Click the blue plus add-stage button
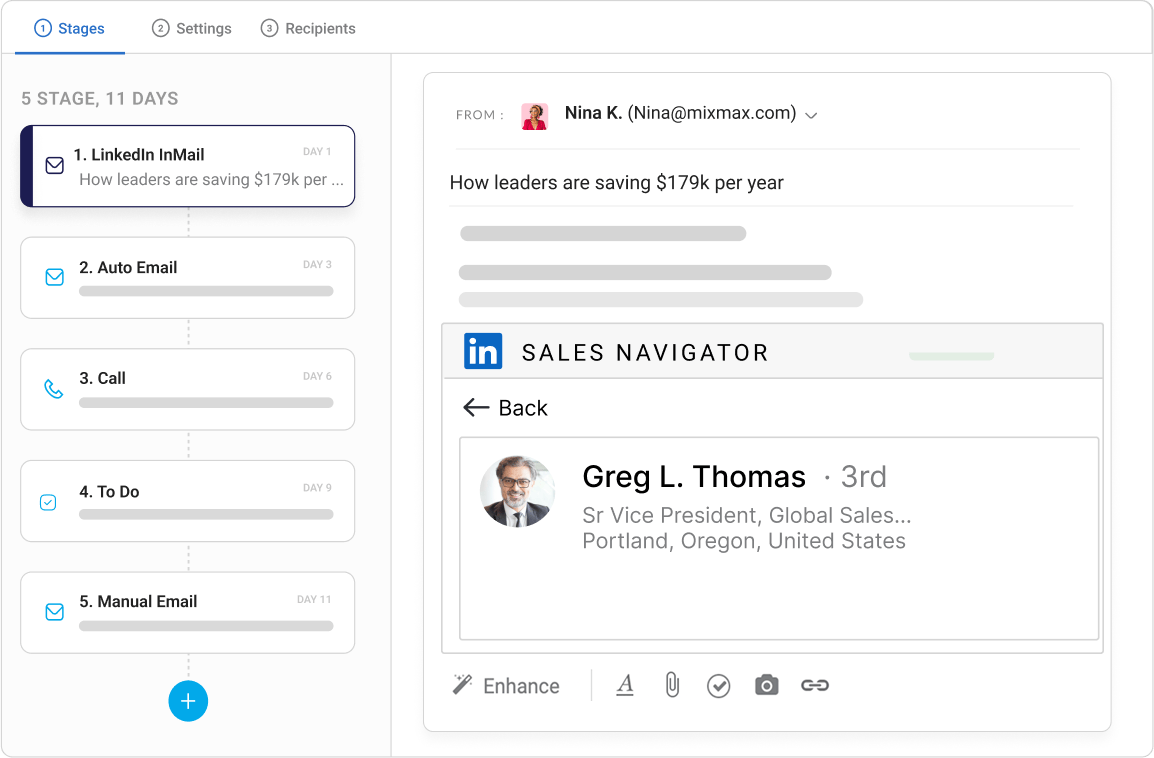The width and height of the screenshot is (1154, 758). (x=188, y=701)
